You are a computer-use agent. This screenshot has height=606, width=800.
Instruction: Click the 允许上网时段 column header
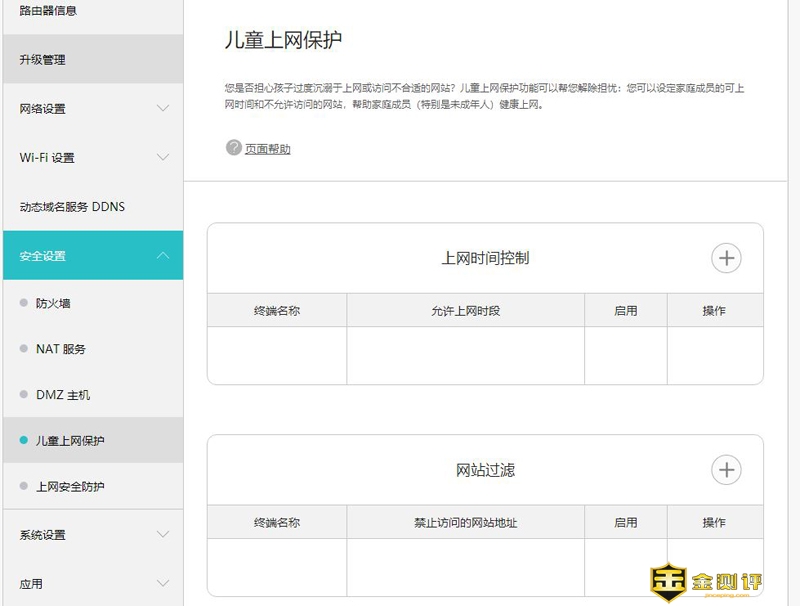point(465,311)
